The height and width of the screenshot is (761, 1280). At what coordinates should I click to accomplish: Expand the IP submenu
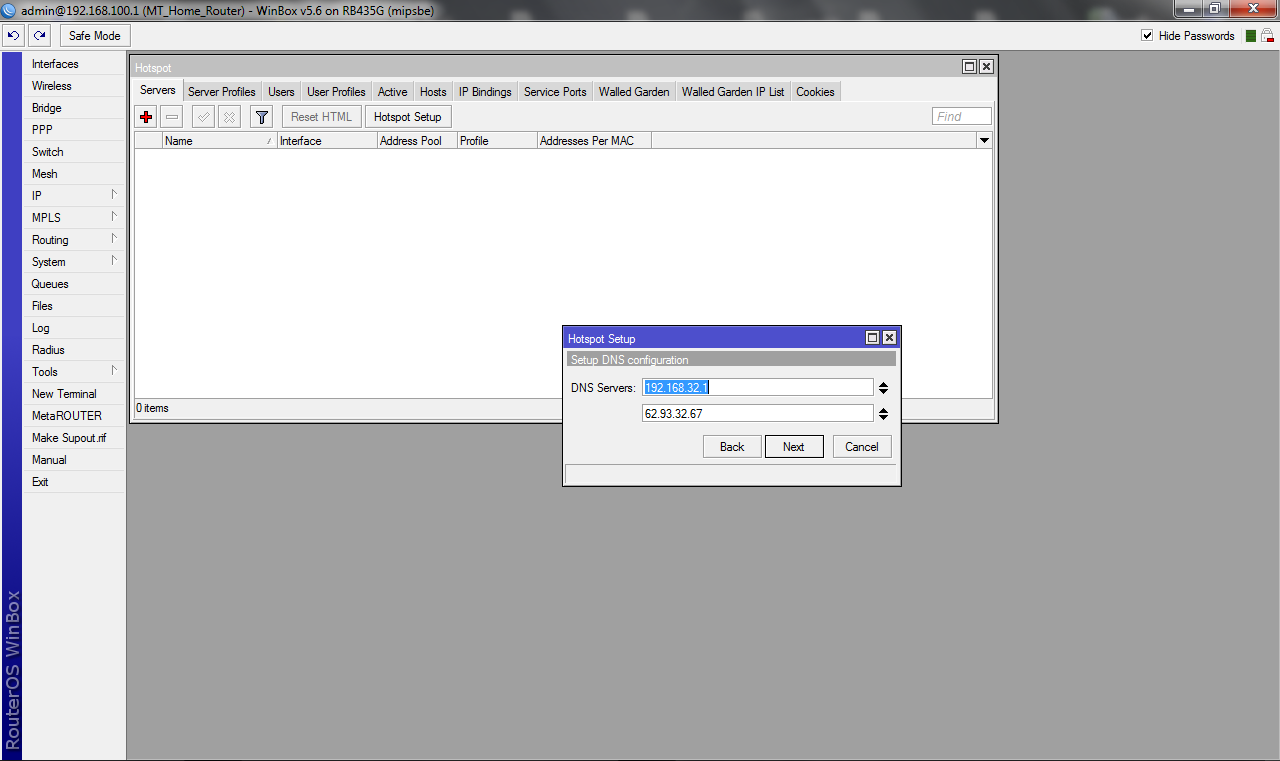click(75, 196)
